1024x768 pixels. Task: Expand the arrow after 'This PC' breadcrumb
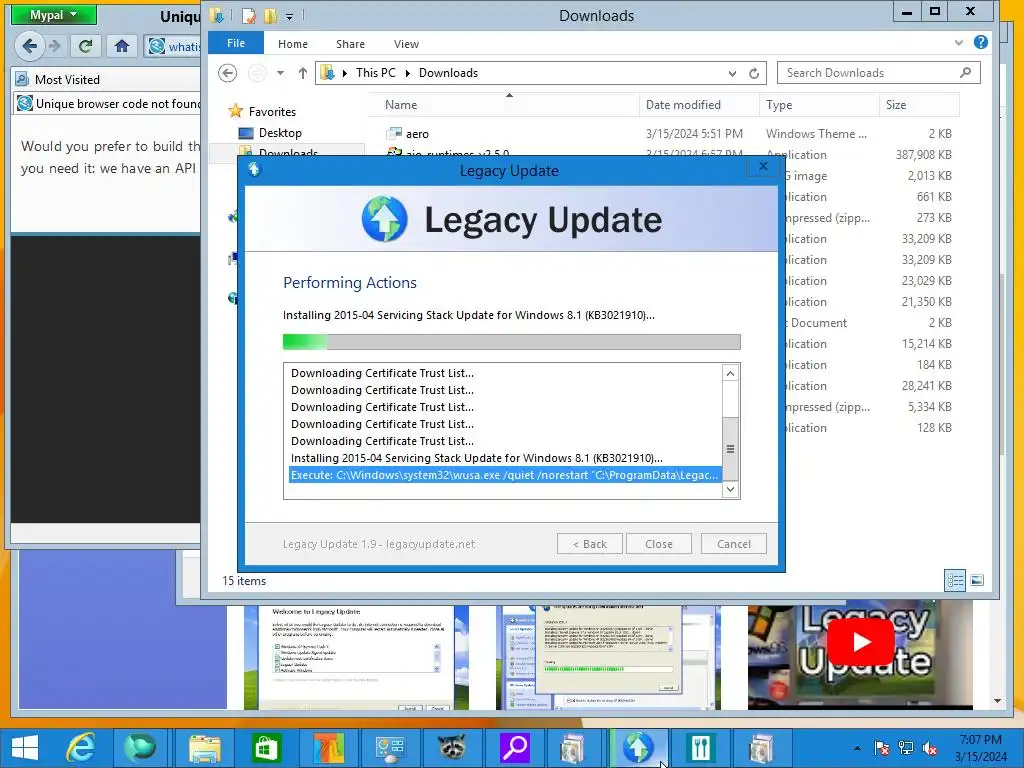point(408,73)
